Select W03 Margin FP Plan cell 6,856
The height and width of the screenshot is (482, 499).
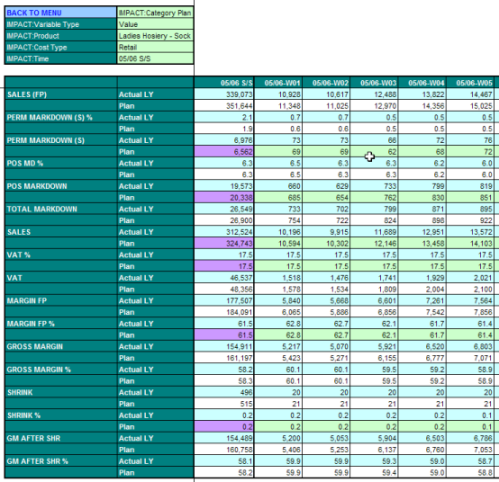point(374,312)
